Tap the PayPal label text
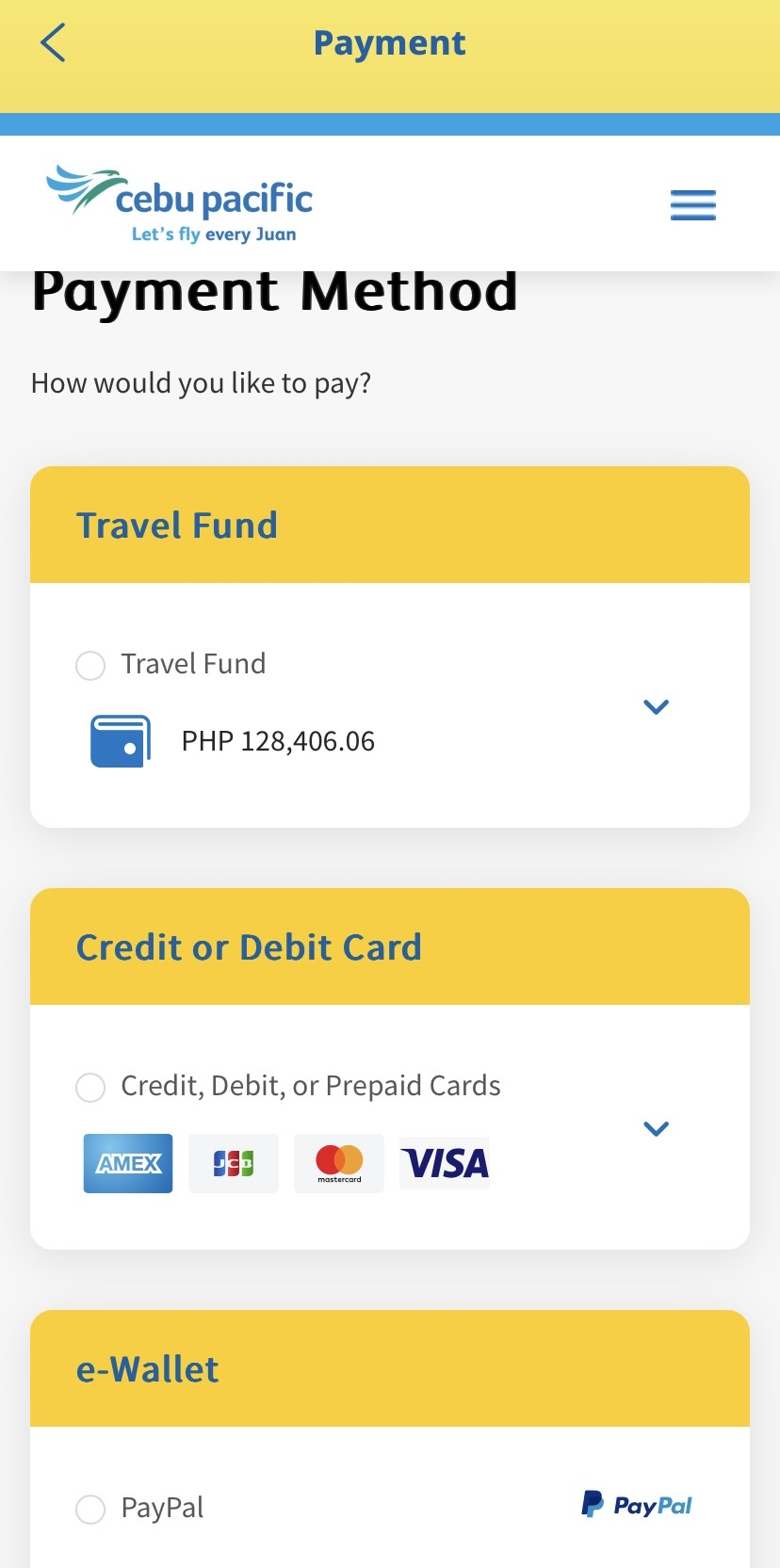Viewport: 780px width, 1568px height. coord(162,1509)
